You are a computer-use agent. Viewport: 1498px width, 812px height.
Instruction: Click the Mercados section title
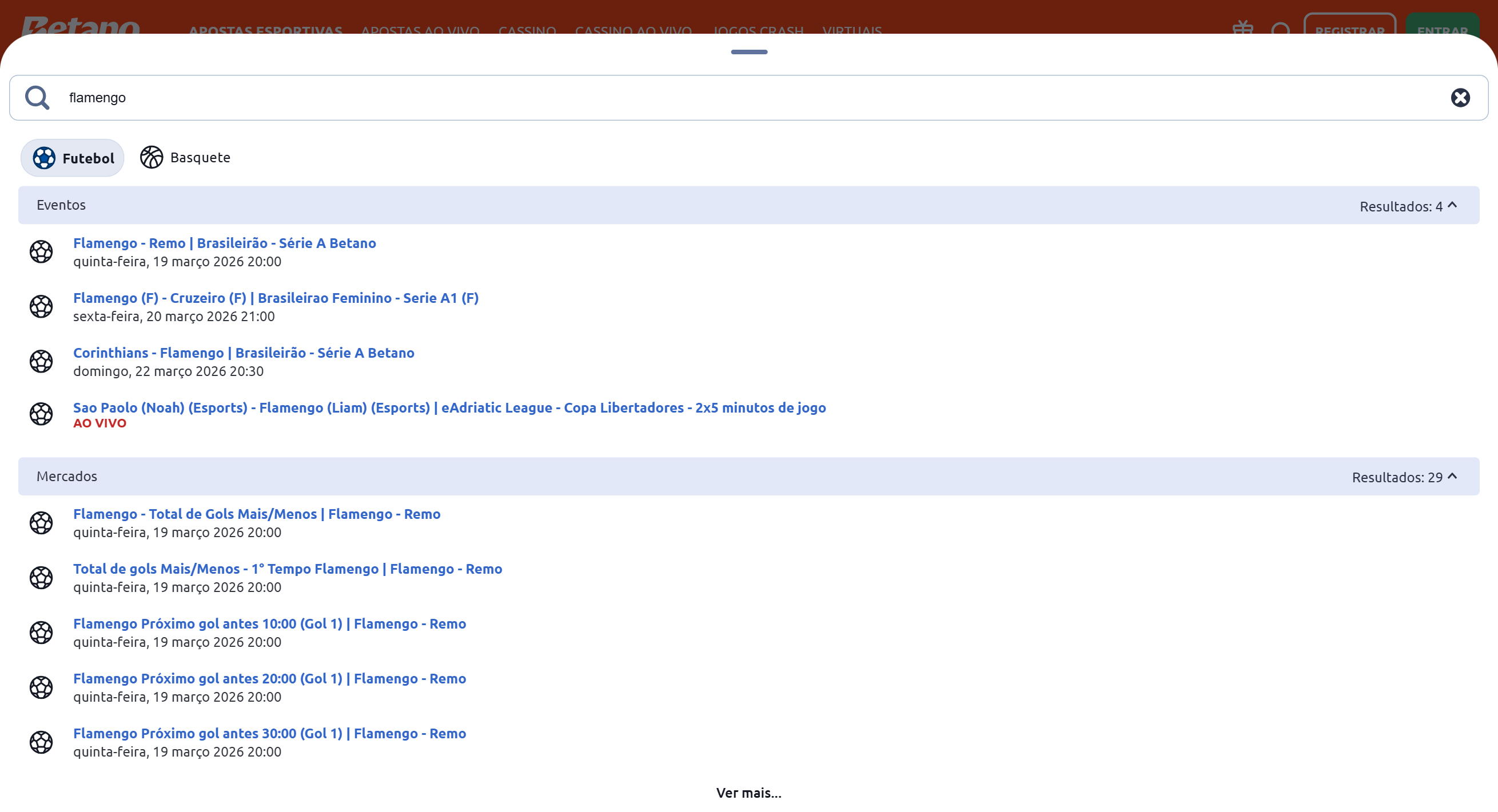67,477
